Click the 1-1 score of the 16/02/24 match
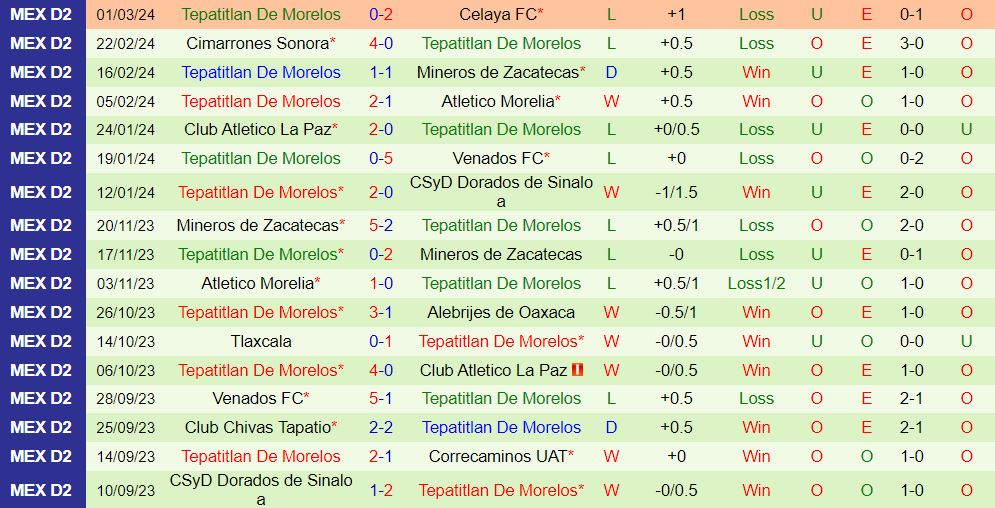 381,72
